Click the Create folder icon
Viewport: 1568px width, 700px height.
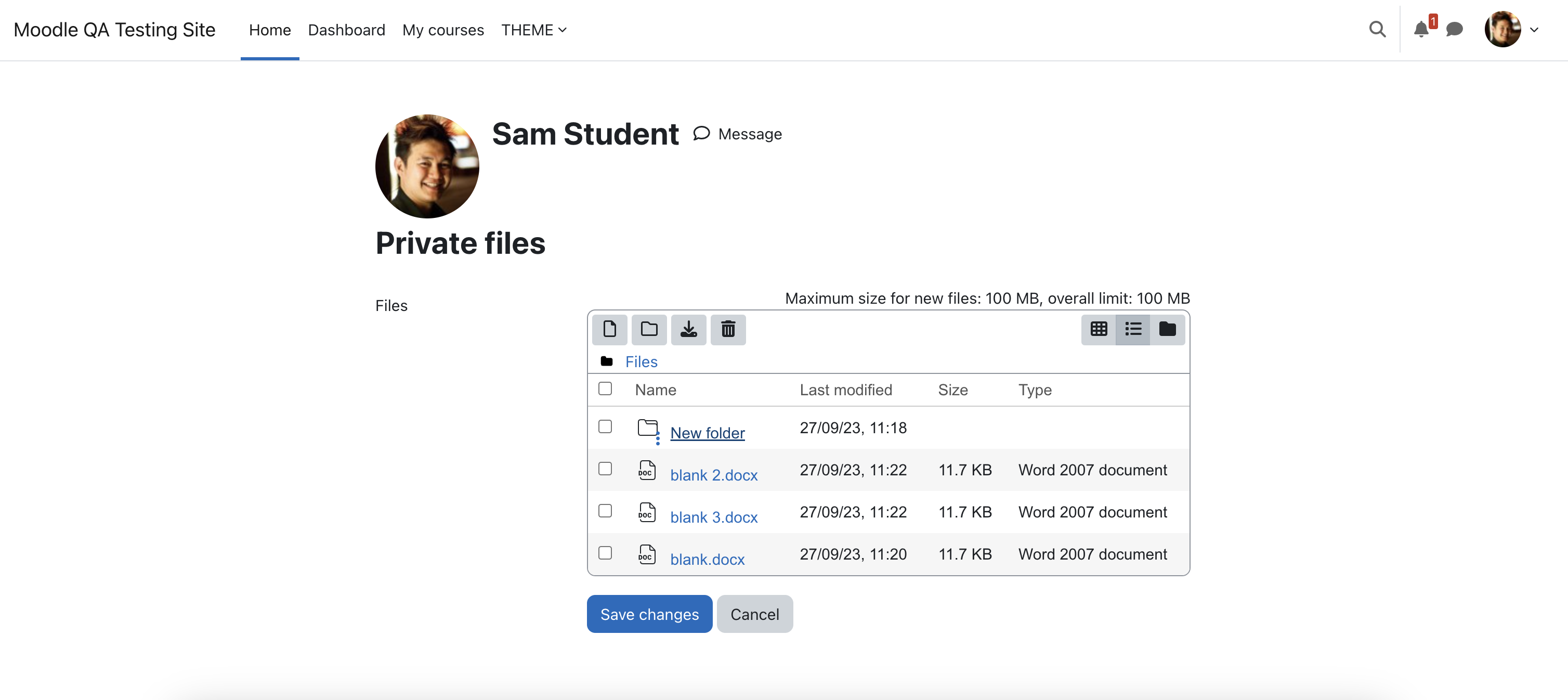[649, 329]
